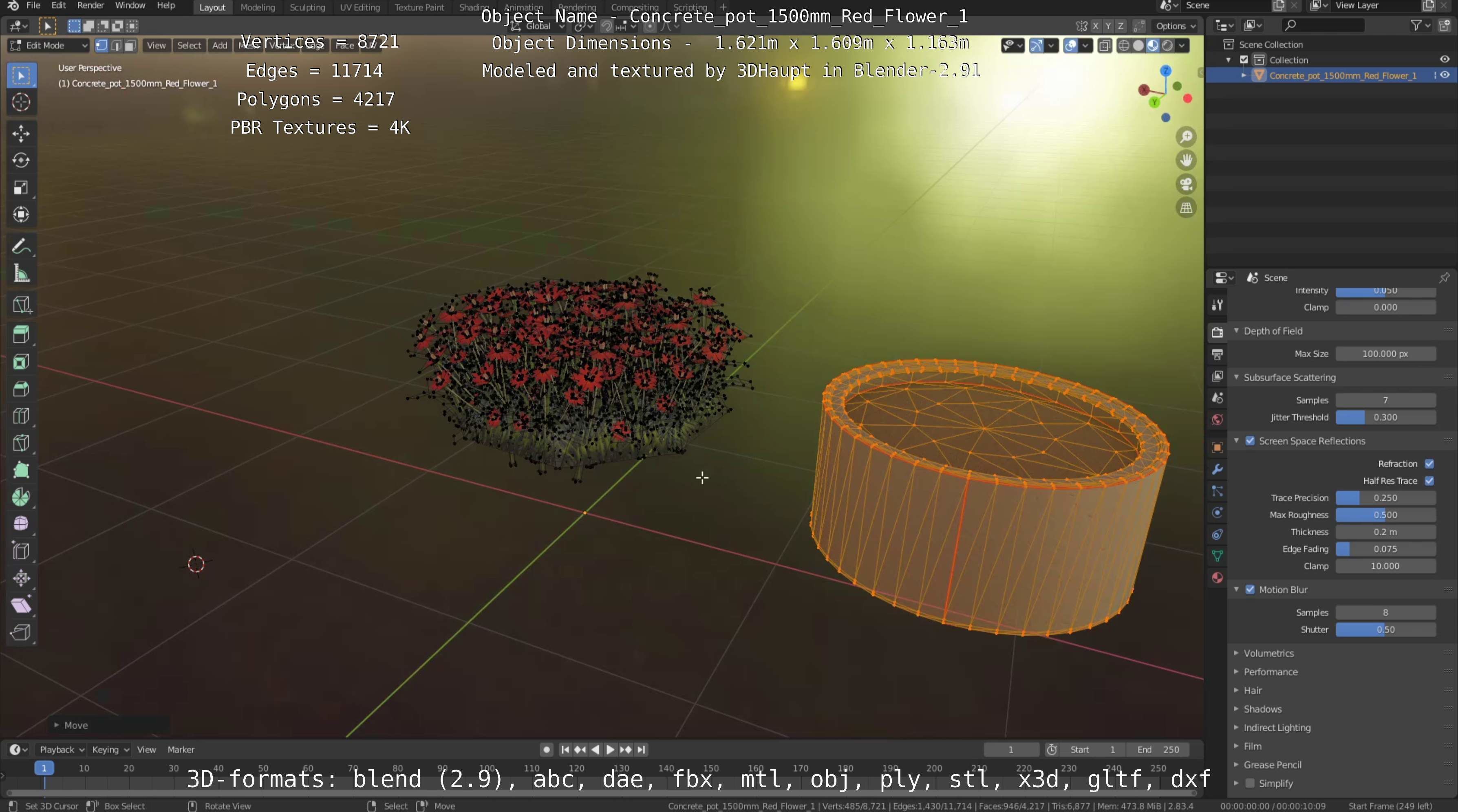Select the Measure ruler tool
Screen dimensions: 1458x812
[x=21, y=273]
